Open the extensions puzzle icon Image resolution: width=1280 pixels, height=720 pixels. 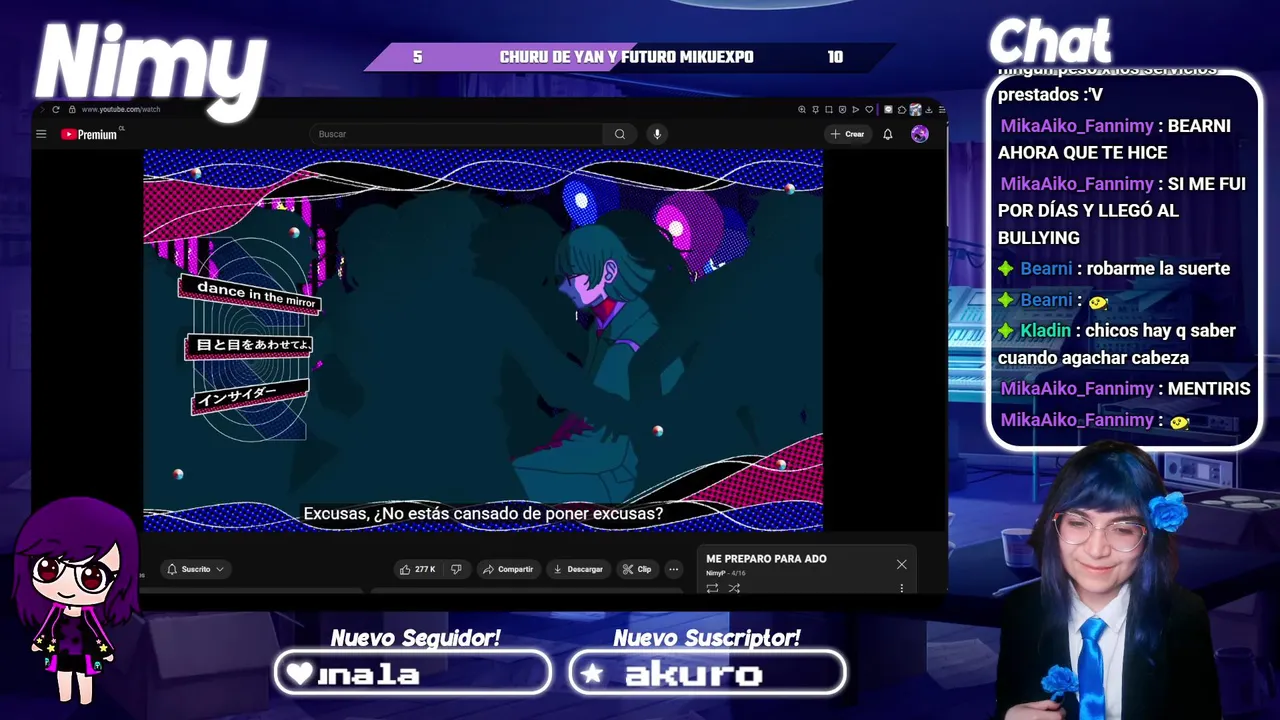point(902,109)
